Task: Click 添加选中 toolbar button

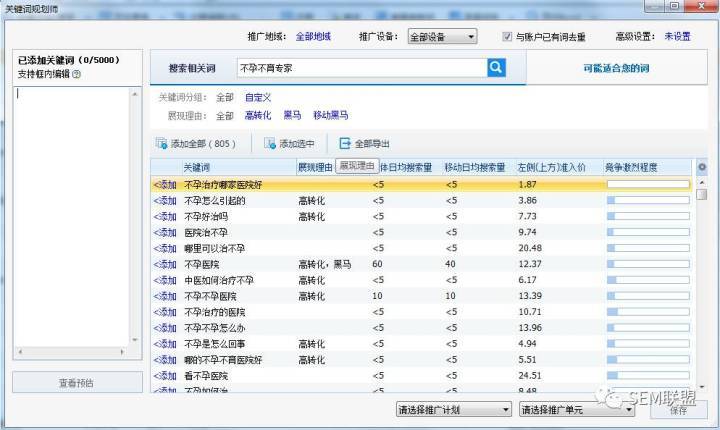Action: pyautogui.click(x=289, y=144)
